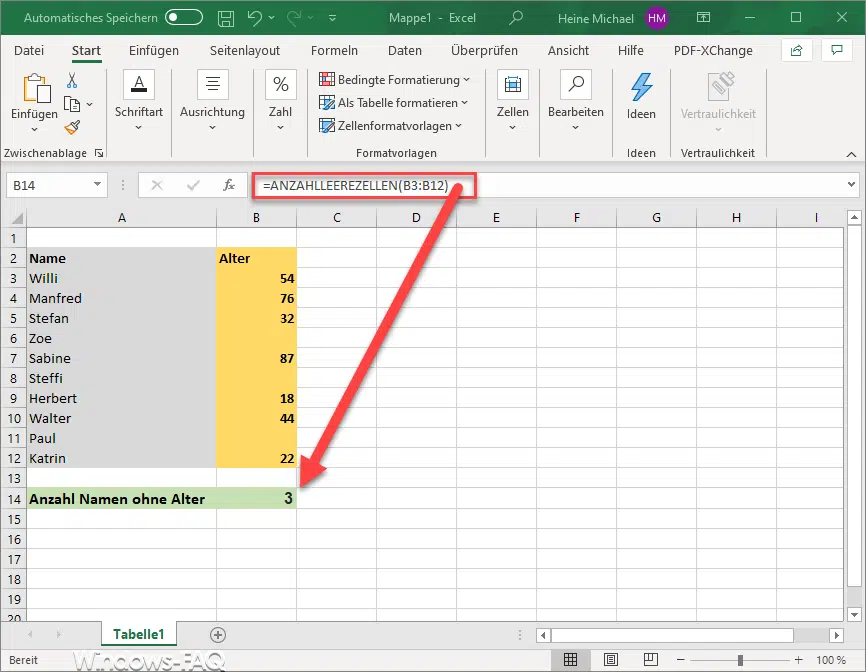Switch to Page Layout view button

click(609, 660)
